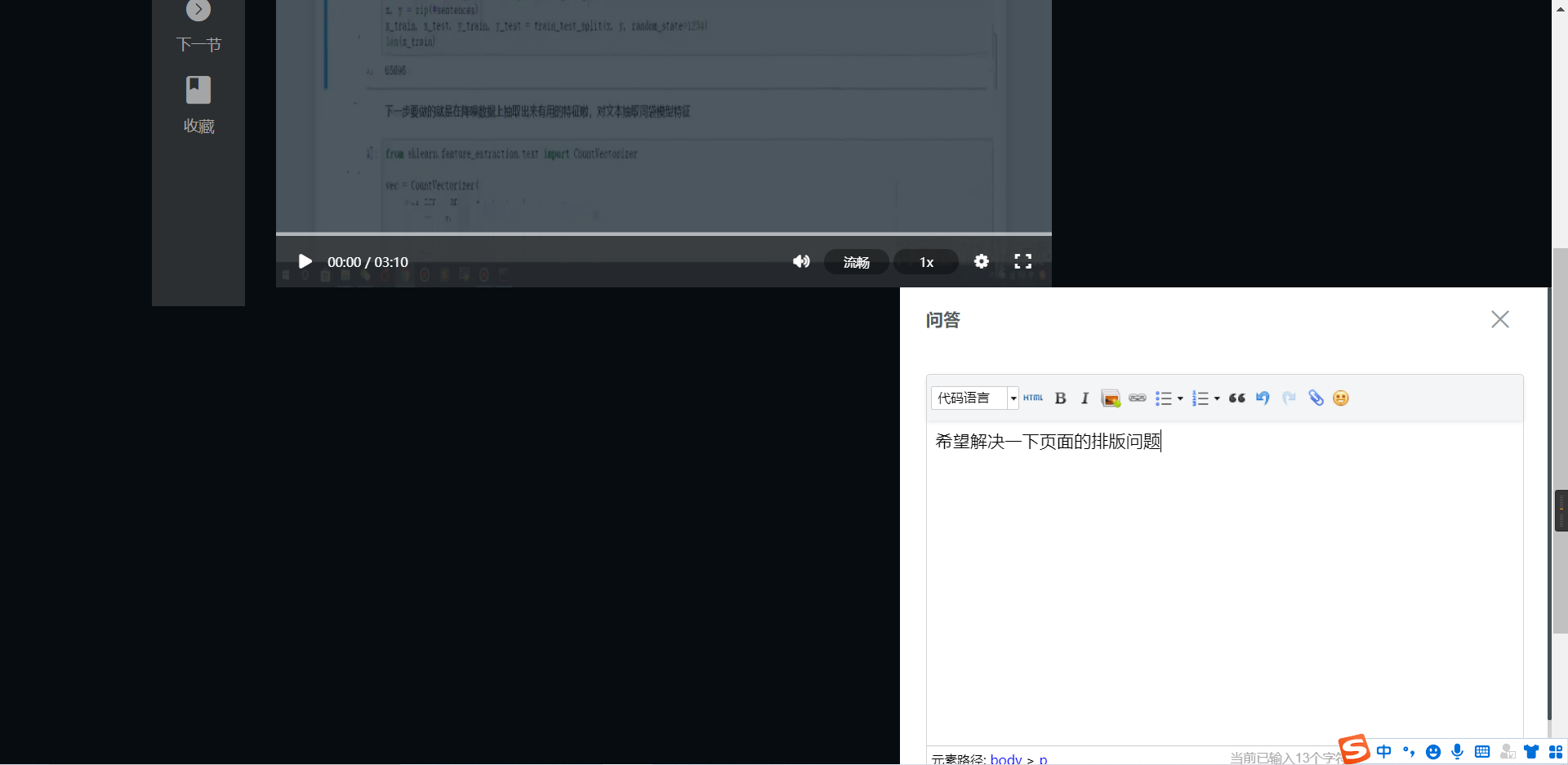
Task: Undo the last edit
Action: pos(1263,398)
